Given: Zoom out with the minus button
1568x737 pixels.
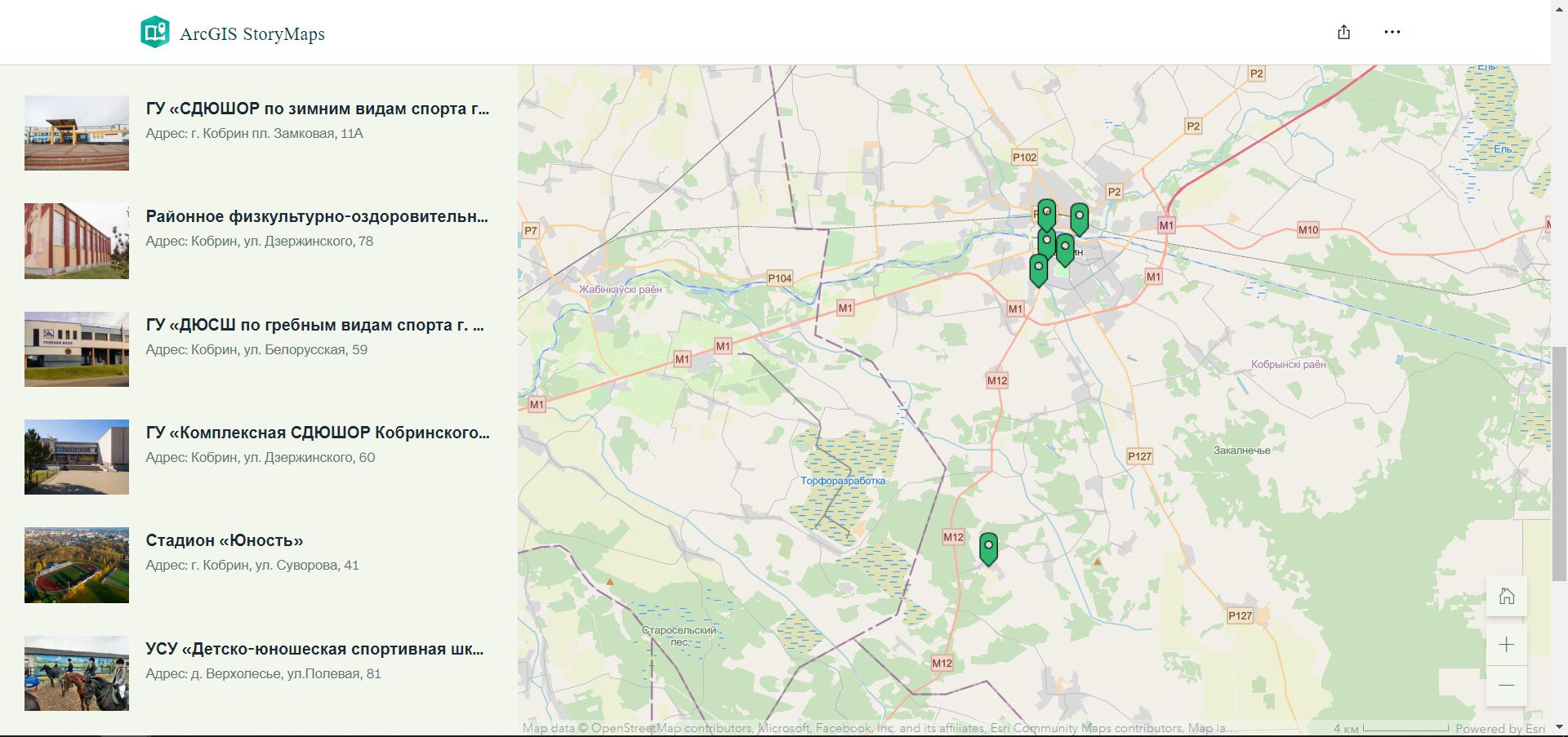Looking at the screenshot, I should [1506, 686].
